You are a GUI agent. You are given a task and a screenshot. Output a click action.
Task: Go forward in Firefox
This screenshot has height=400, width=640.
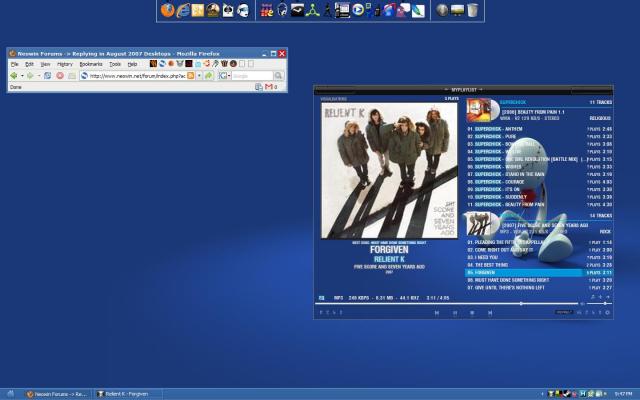30,76
